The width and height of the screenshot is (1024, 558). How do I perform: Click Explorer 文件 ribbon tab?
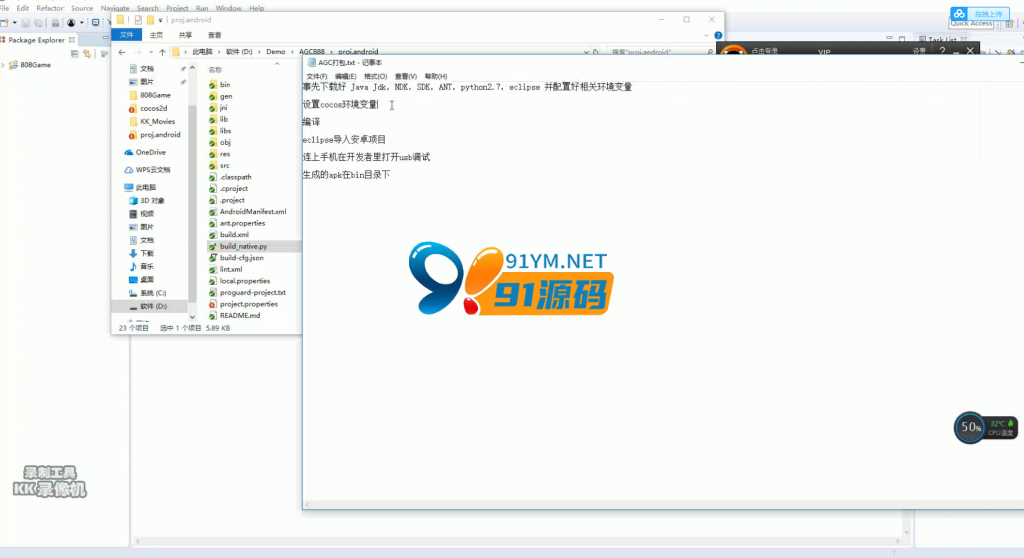127,35
